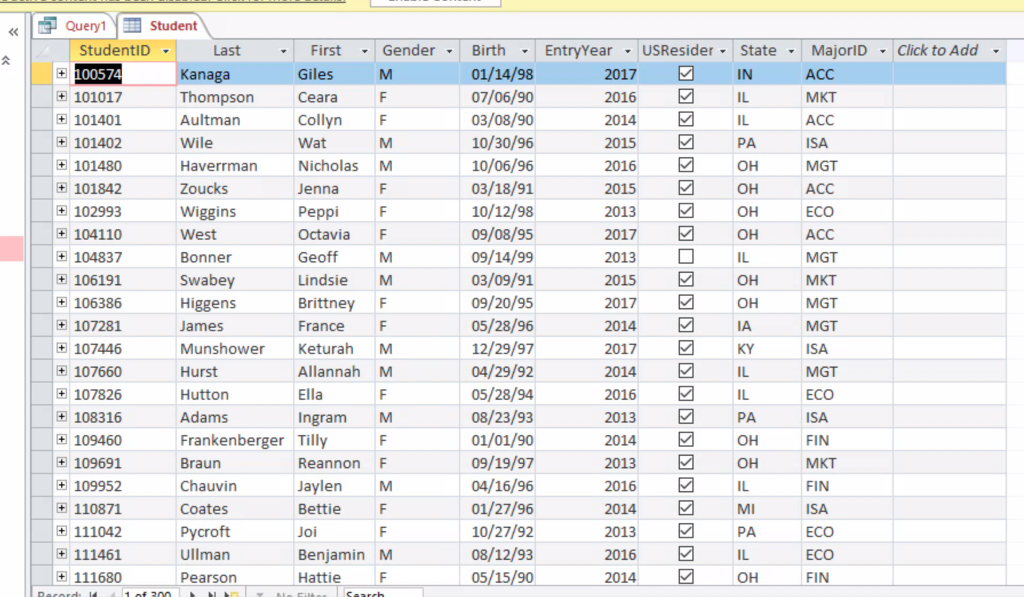The image size is (1024, 597).
Task: Click the next record navigation icon
Action: coord(192,591)
